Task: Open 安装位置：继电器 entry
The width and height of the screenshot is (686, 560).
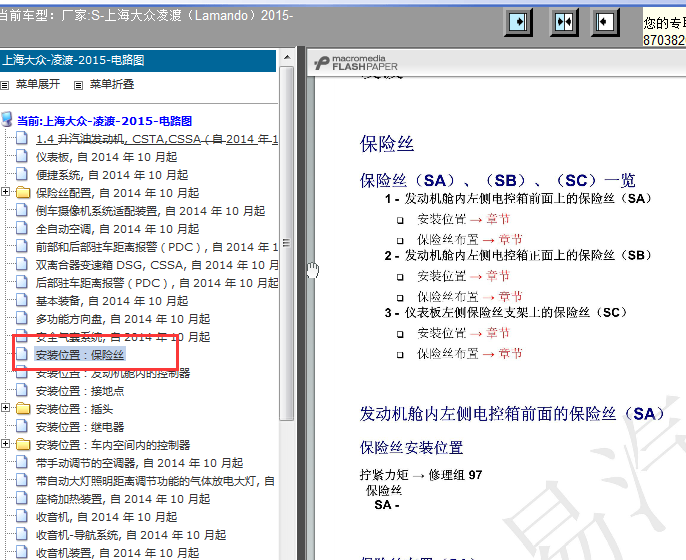Action: (x=80, y=427)
